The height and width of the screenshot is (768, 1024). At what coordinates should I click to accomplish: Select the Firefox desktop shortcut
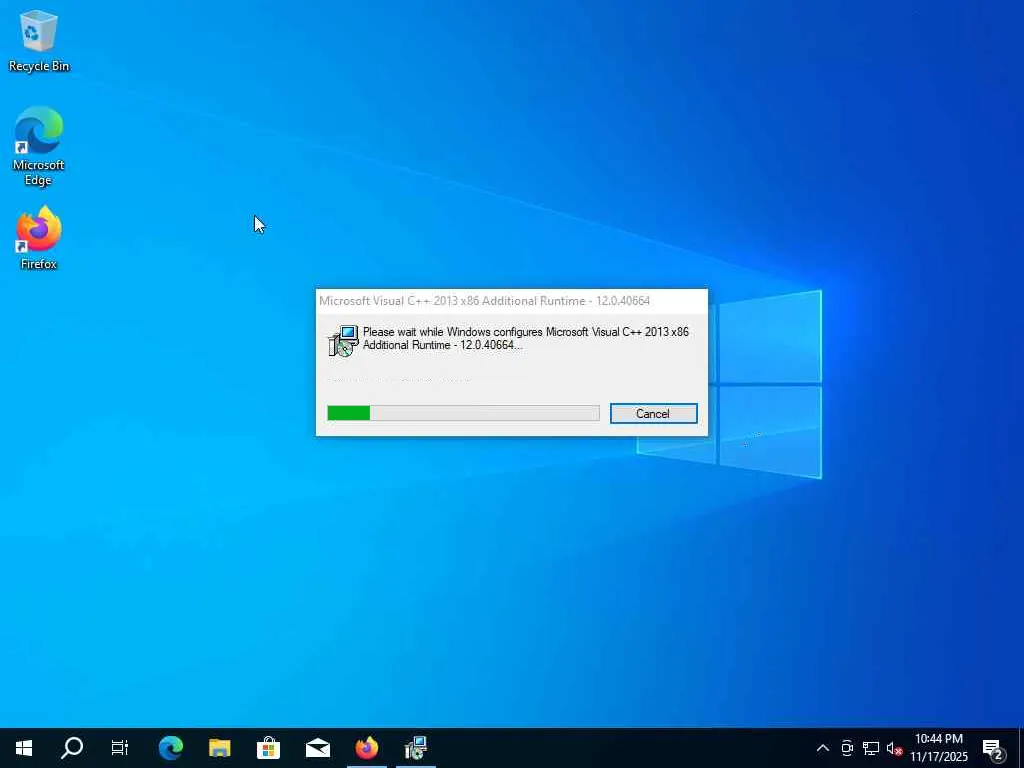39,238
